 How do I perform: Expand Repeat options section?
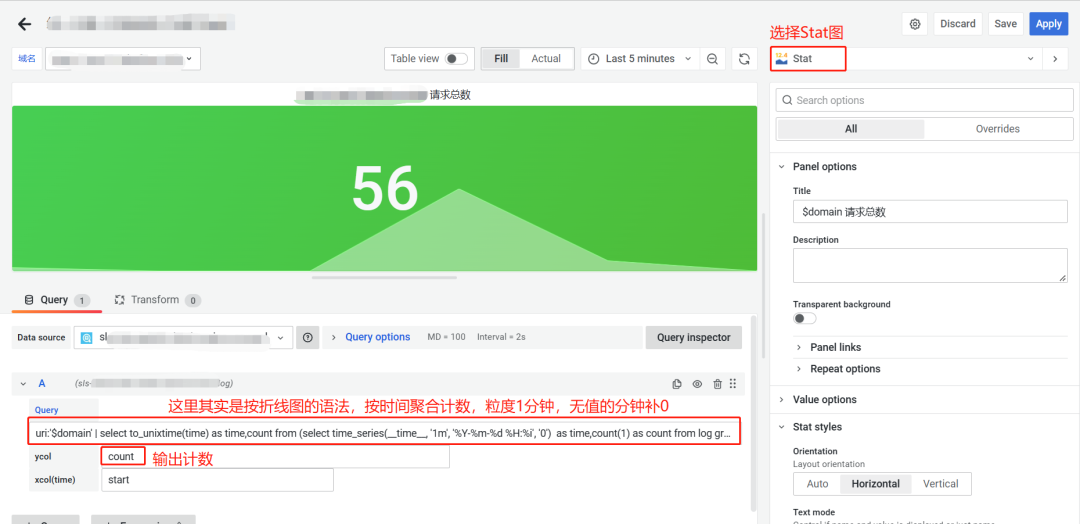[x=844, y=368]
